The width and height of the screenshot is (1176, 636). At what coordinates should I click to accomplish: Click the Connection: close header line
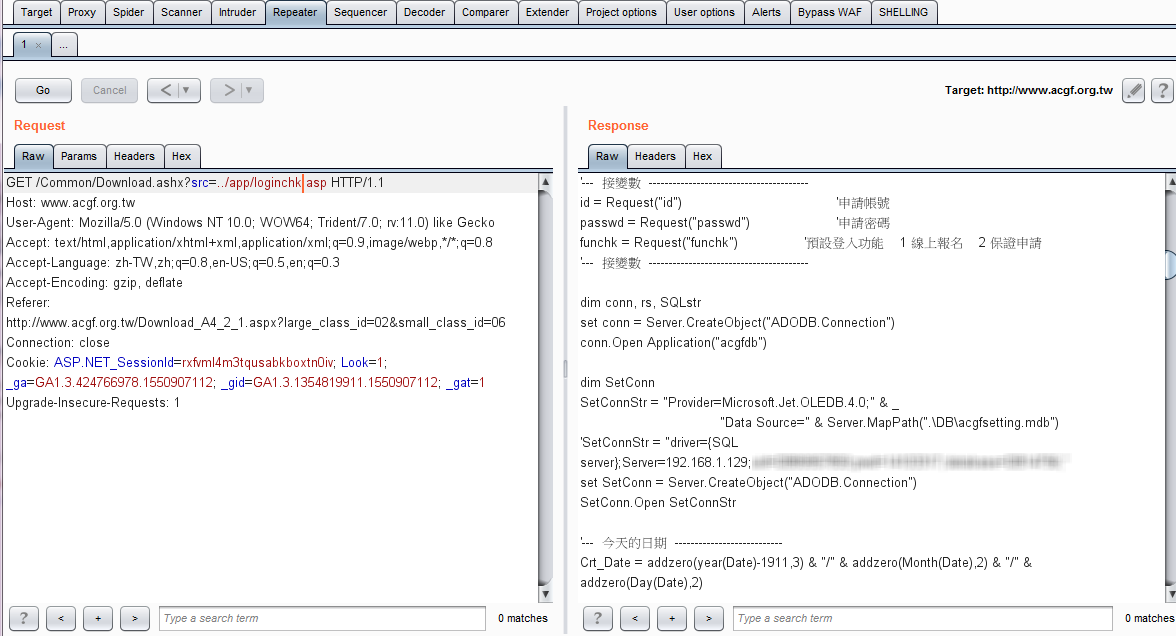point(58,343)
